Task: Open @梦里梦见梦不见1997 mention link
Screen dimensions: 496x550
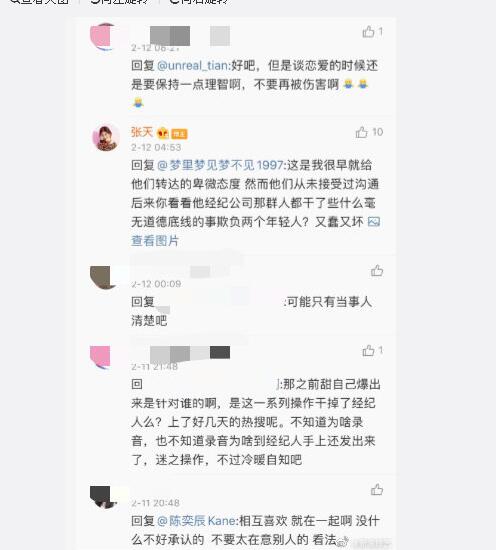Action: (220, 165)
